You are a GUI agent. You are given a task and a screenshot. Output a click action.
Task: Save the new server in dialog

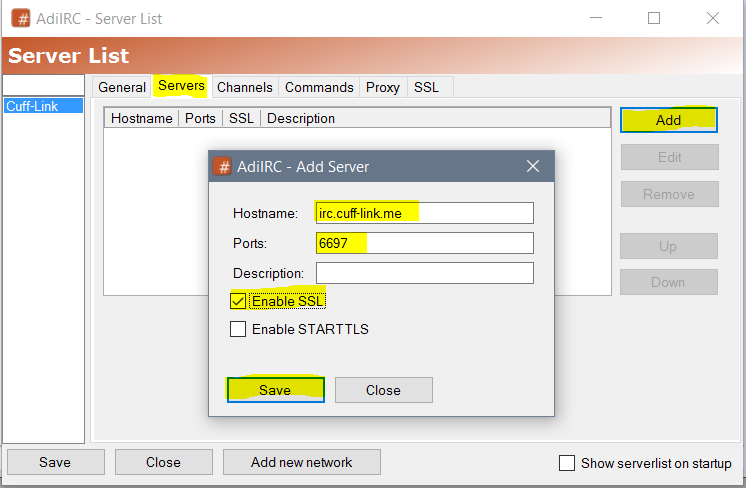click(275, 390)
